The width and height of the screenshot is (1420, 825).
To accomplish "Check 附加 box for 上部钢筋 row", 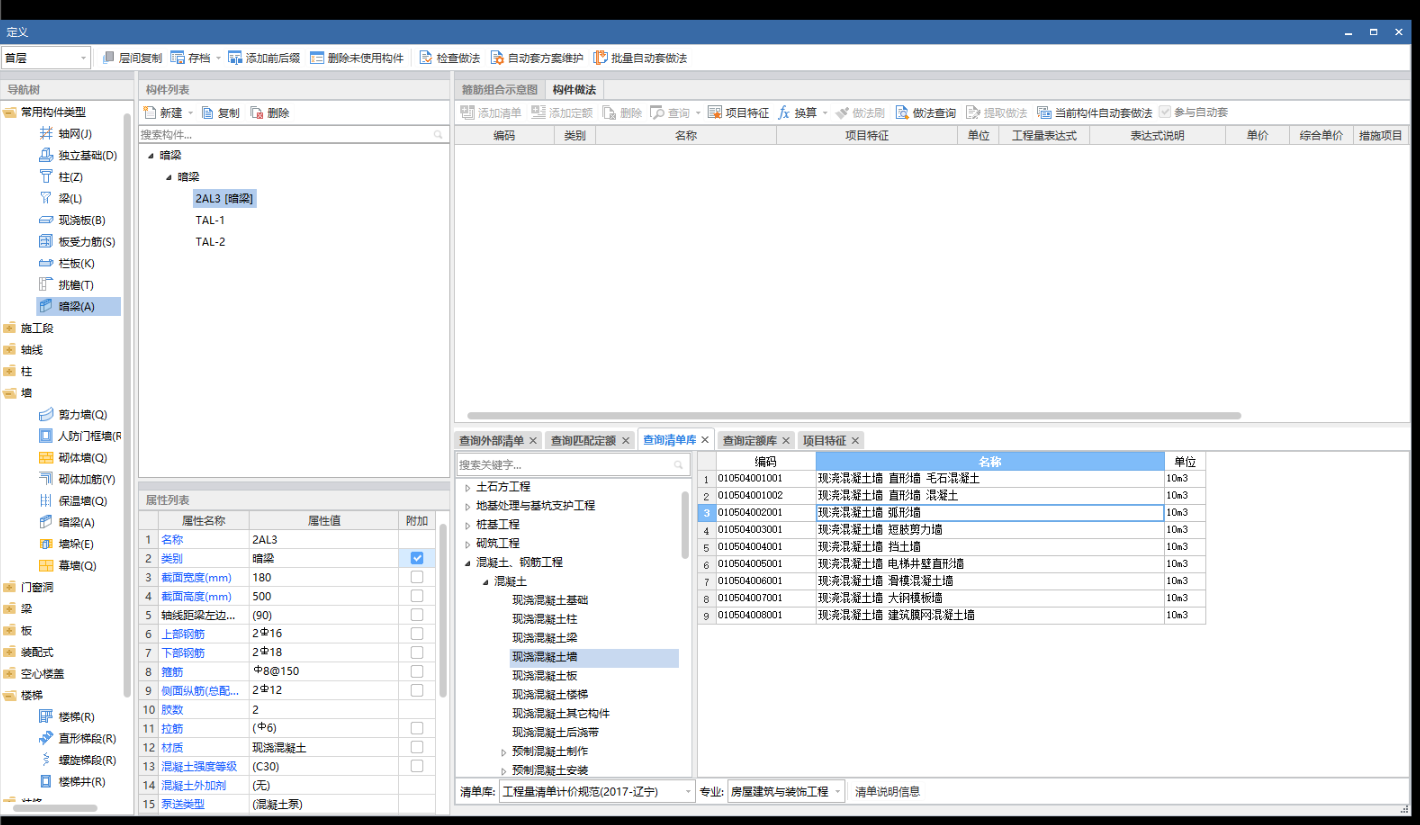I will click(x=417, y=634).
